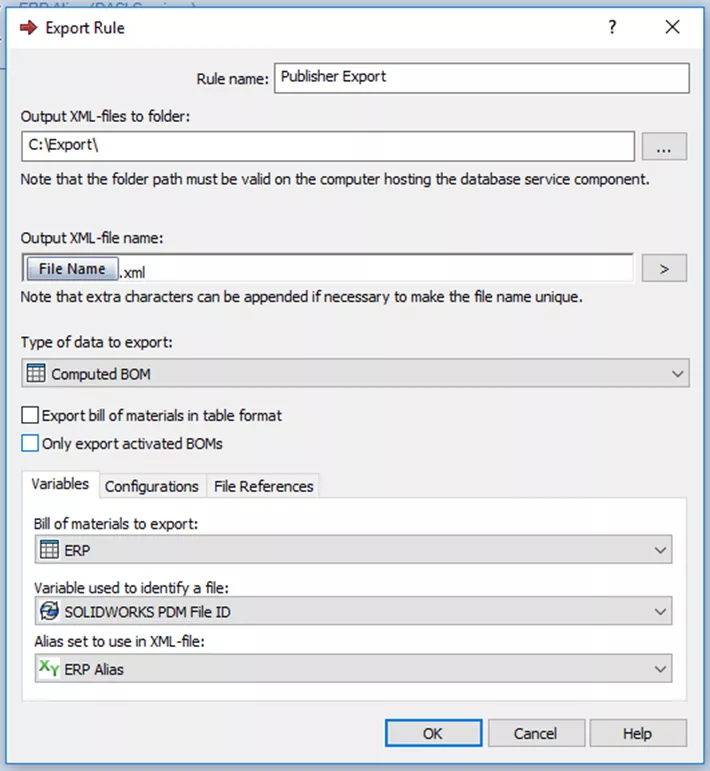Click the 'Alias set to use in XML-file:' label

click(x=119, y=642)
